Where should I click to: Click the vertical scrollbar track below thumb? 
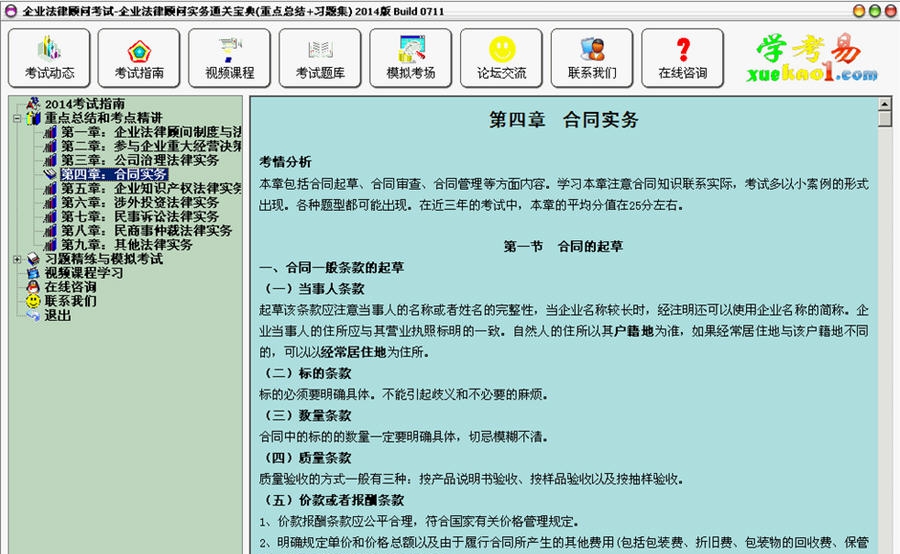(885, 340)
